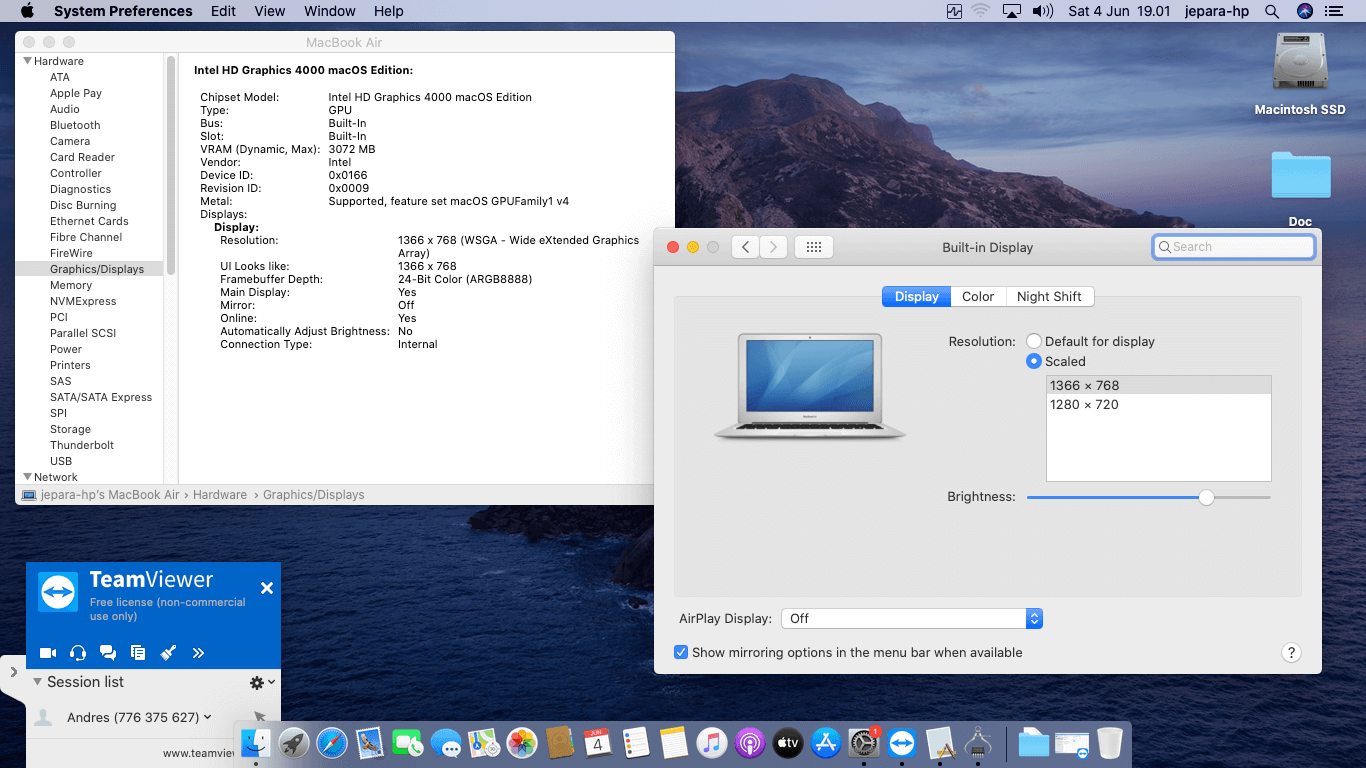Uncheck Show mirroring options in menu bar
1366x768 pixels.
(x=681, y=652)
